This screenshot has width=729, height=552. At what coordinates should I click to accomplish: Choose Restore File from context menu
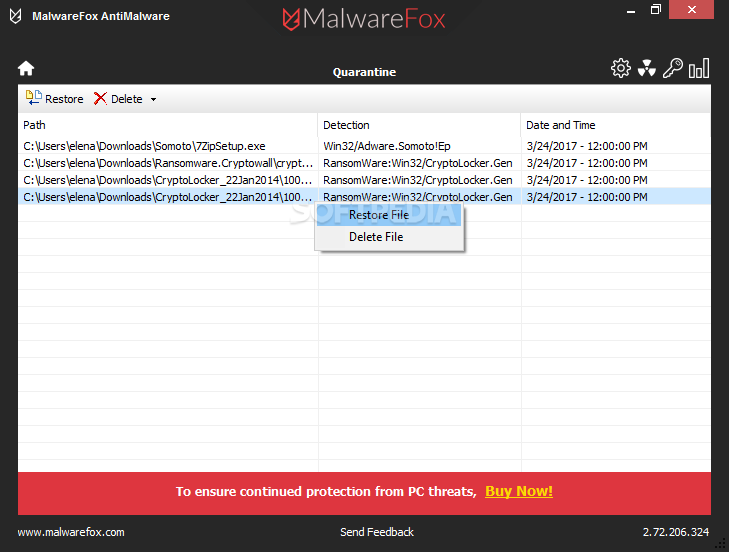pyautogui.click(x=389, y=215)
